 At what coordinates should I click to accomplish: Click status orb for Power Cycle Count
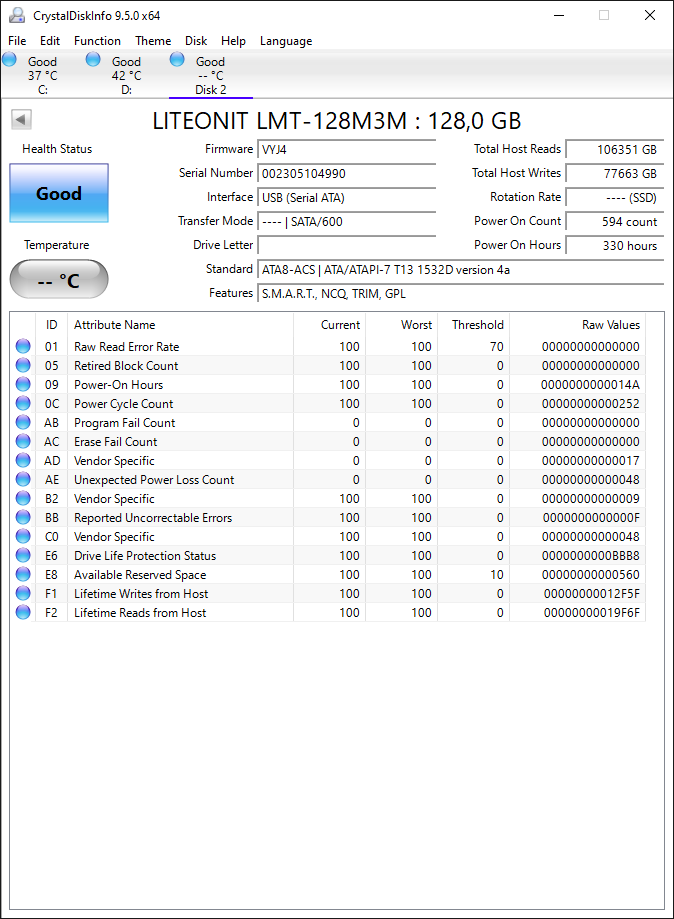point(23,403)
